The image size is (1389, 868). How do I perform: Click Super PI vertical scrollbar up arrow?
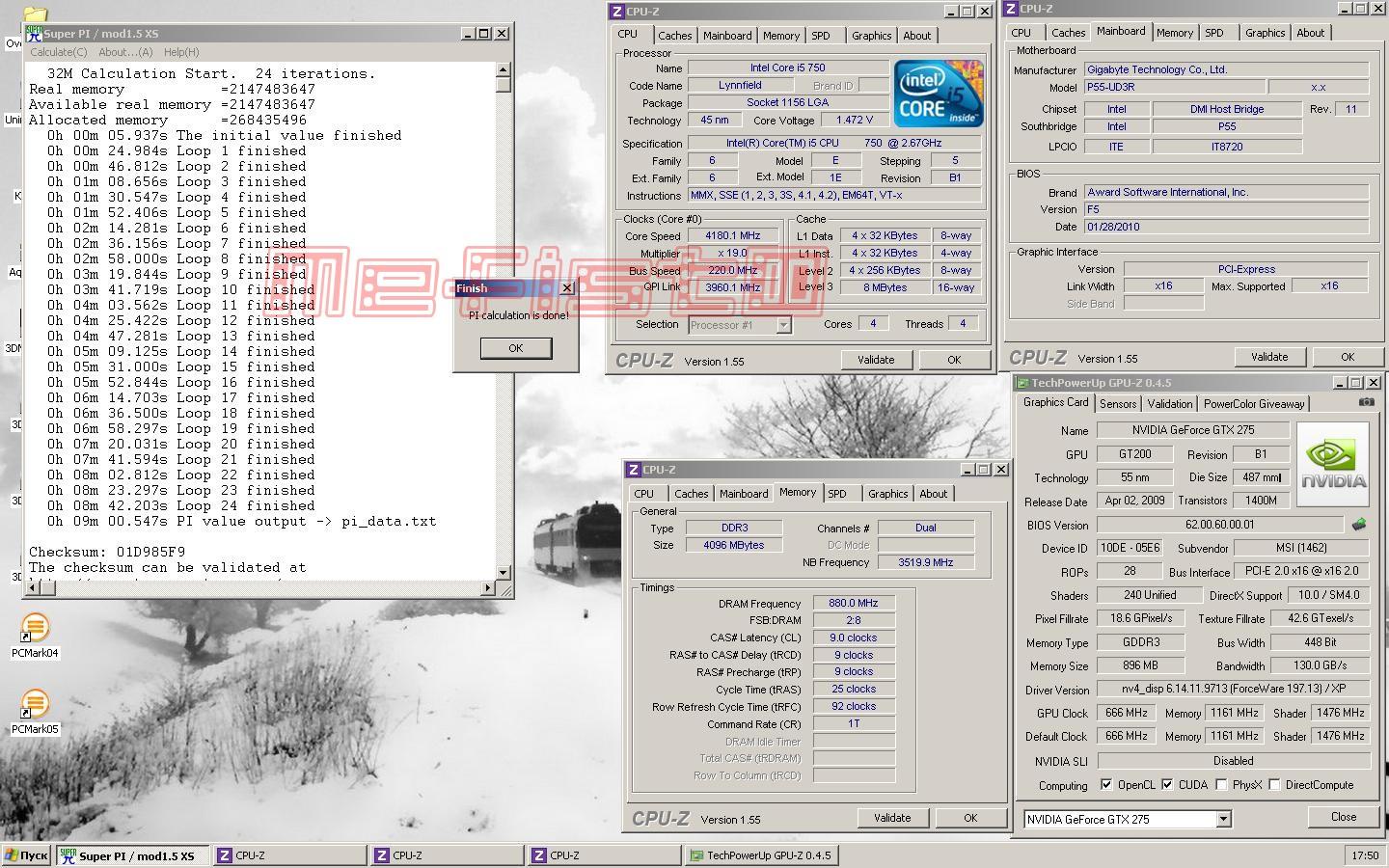504,69
